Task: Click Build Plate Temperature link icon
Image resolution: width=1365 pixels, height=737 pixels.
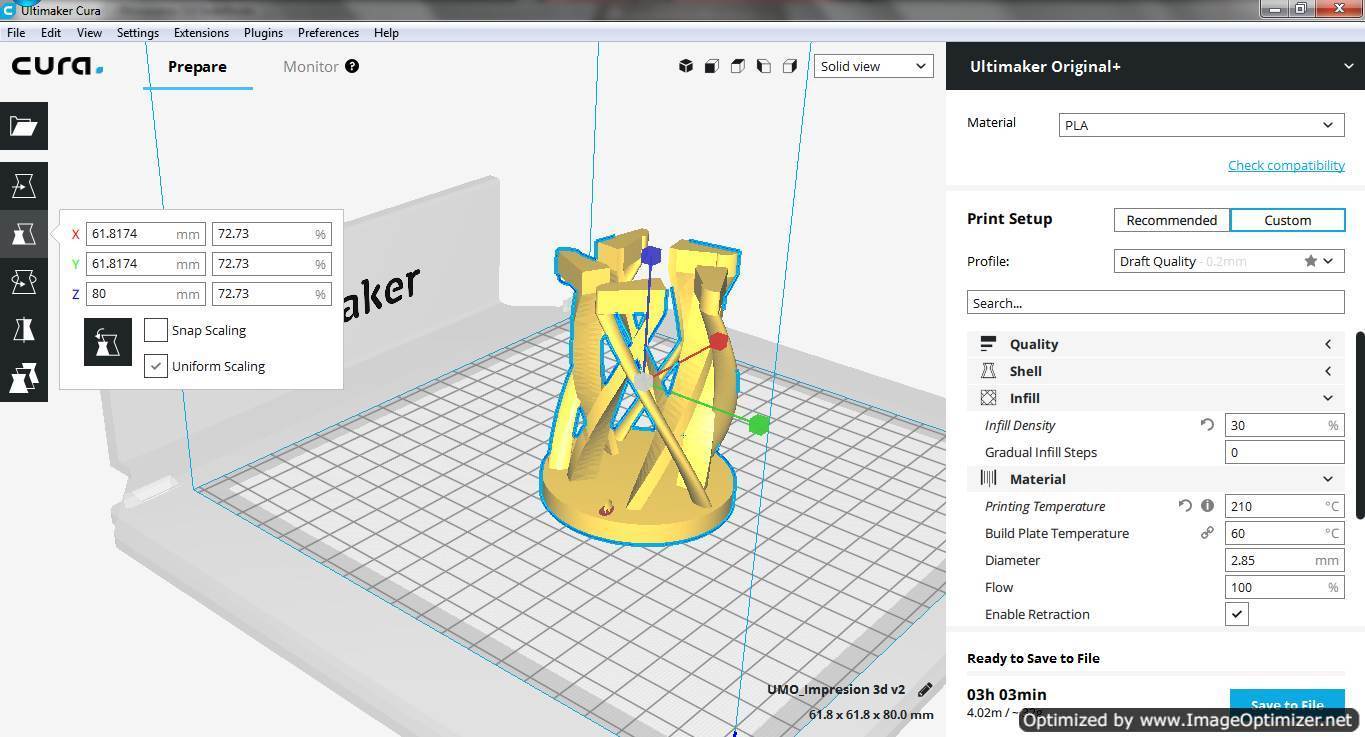Action: [1207, 533]
